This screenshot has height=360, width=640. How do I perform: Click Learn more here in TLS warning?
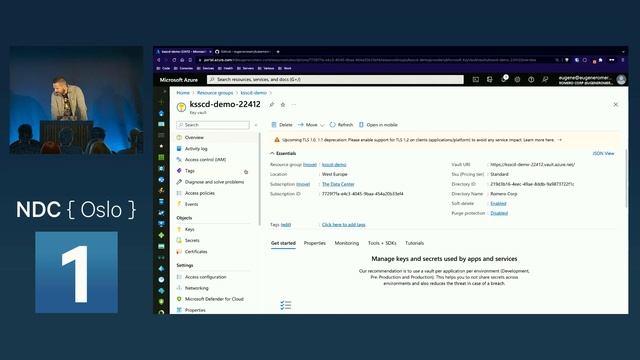click(538, 140)
